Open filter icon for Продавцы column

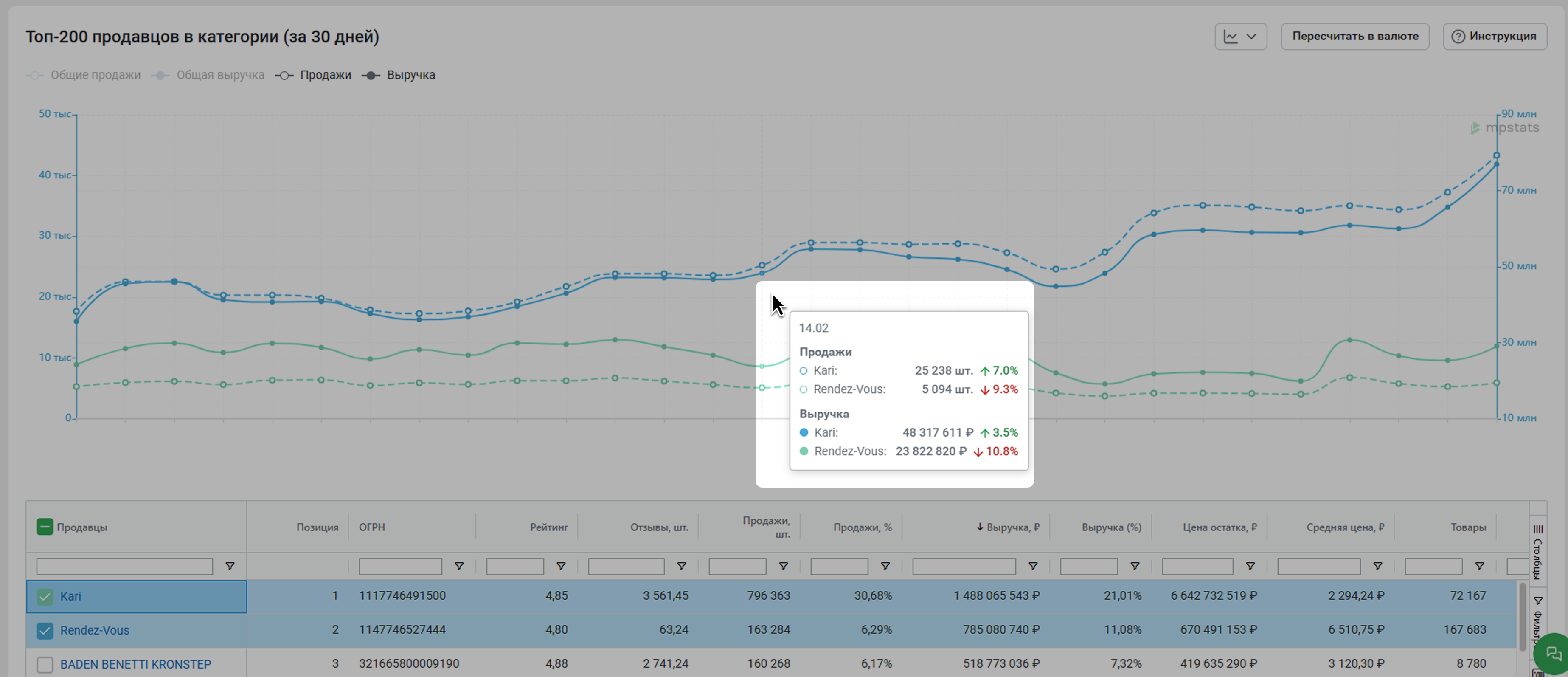230,566
